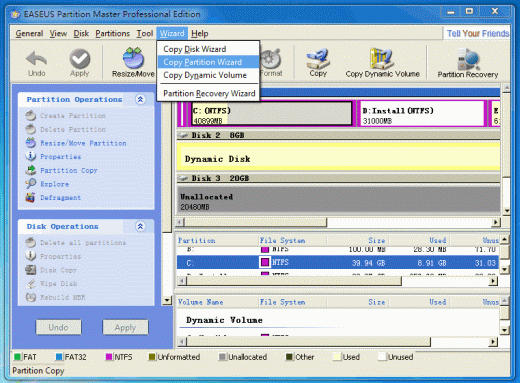The image size is (520, 383).
Task: Click the Delete Partition sidebar icon
Action: coord(31,129)
